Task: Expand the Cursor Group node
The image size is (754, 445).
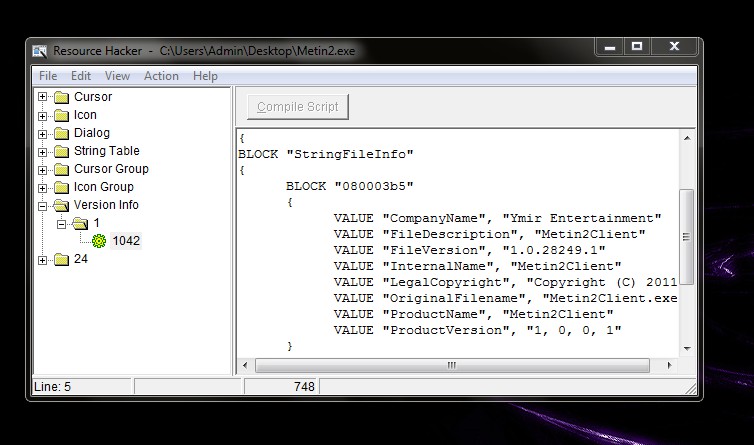Action: [x=42, y=170]
